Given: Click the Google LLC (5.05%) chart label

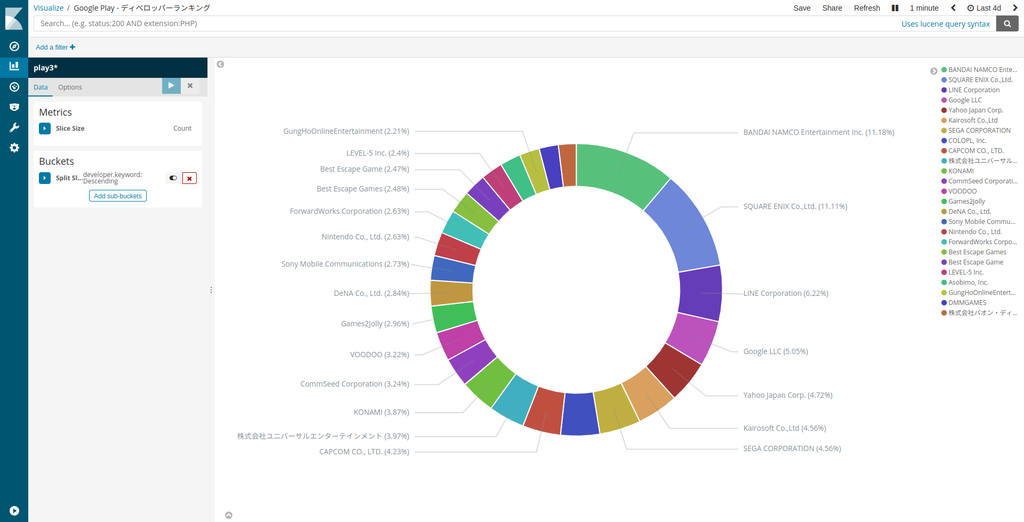Looking at the screenshot, I should tap(776, 351).
